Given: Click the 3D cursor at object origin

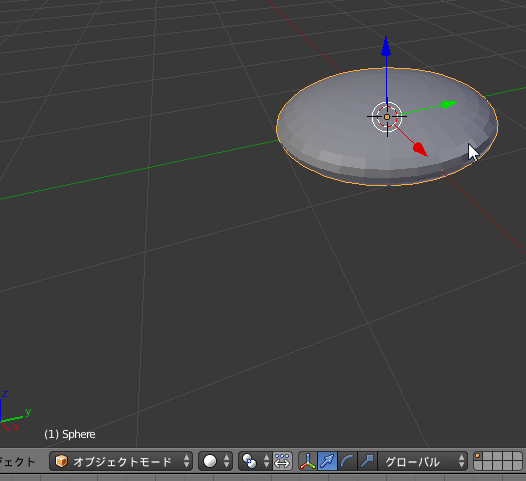Looking at the screenshot, I should coord(387,117).
